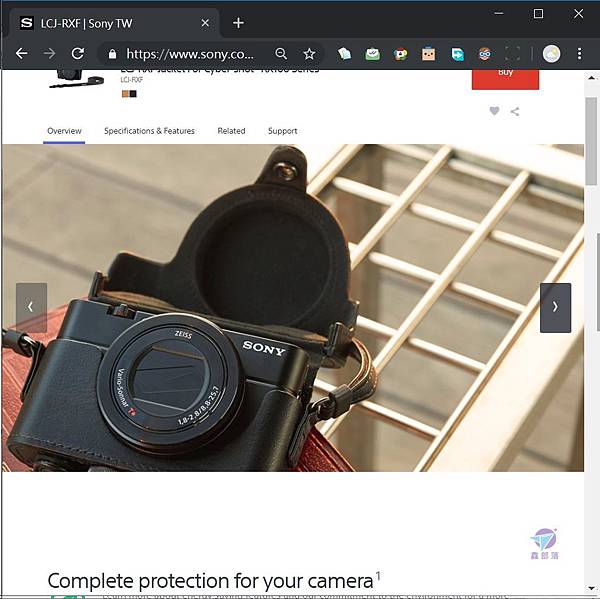Share the product via share icon
600x599 pixels.
click(x=515, y=111)
